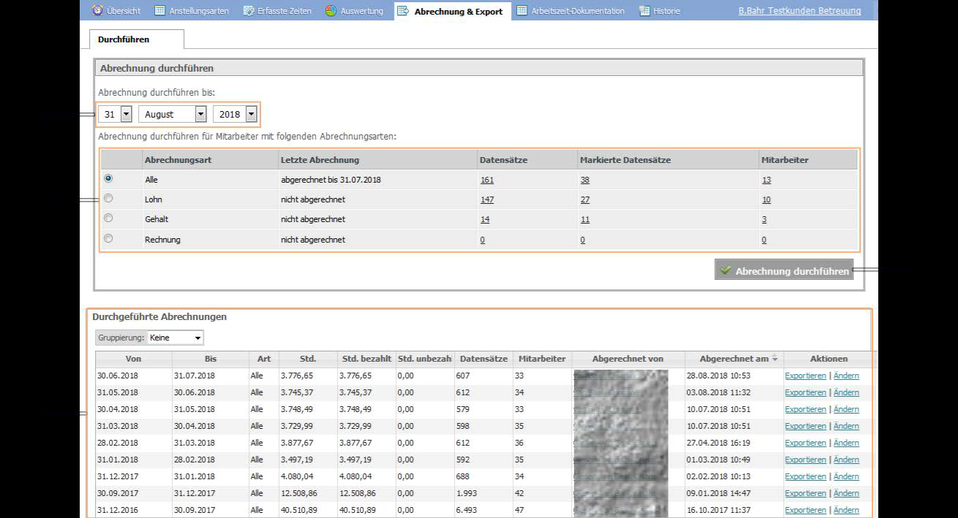
Task: Export the billing from 31.12.2017
Action: coord(805,476)
